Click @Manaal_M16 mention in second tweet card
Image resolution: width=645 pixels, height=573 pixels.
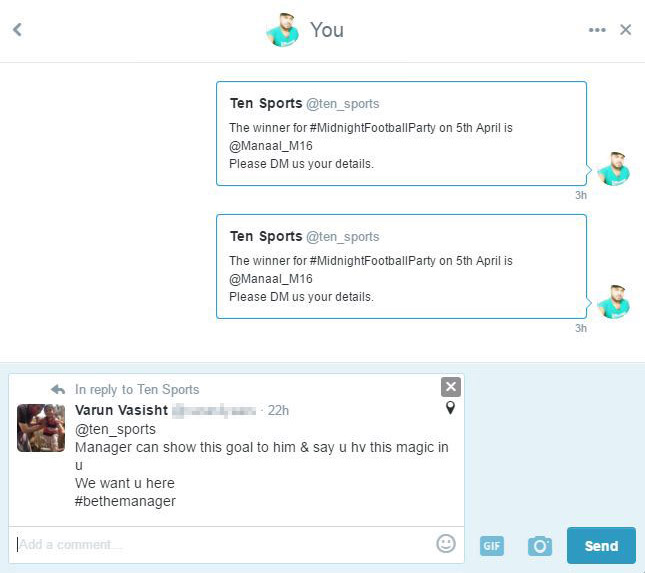click(x=271, y=279)
